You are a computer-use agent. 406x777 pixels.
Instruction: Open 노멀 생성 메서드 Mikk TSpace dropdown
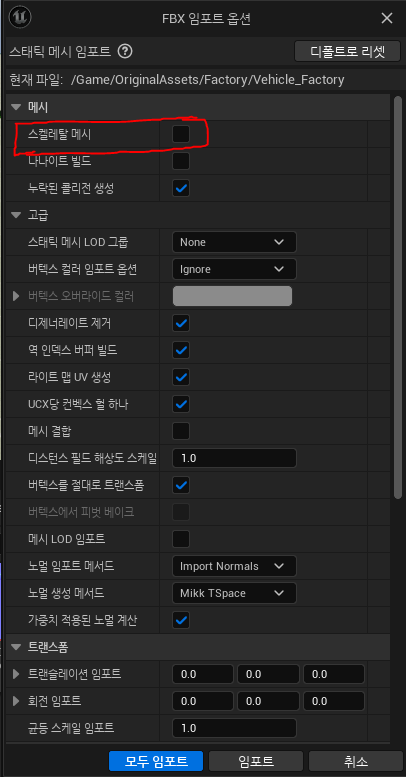234,593
